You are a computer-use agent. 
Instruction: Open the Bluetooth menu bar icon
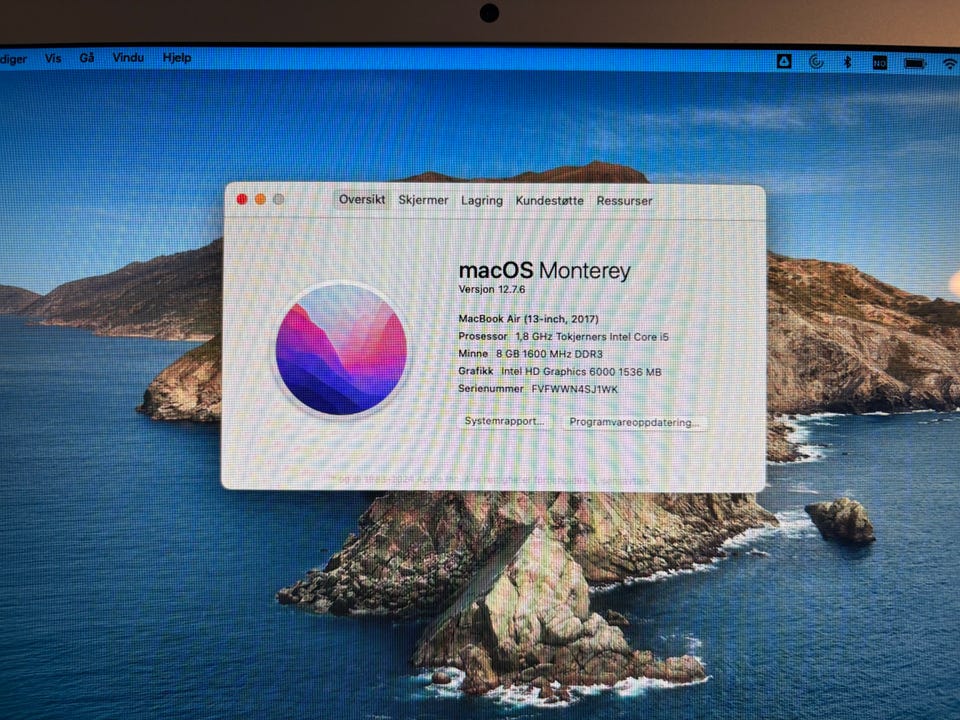point(847,62)
